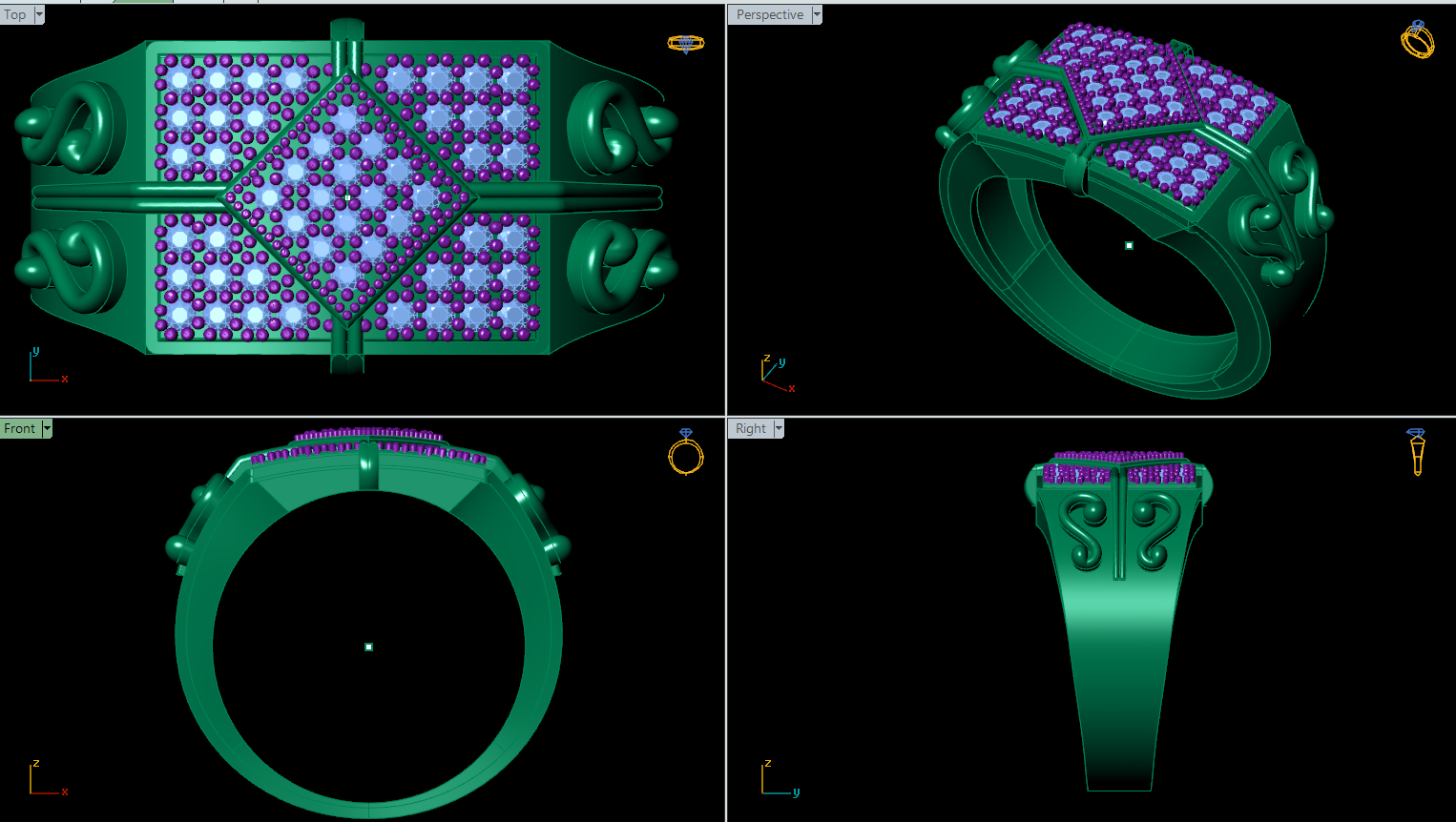Activate the Perspective viewport title label
Viewport: 1456px width, 822px height.
click(x=770, y=14)
